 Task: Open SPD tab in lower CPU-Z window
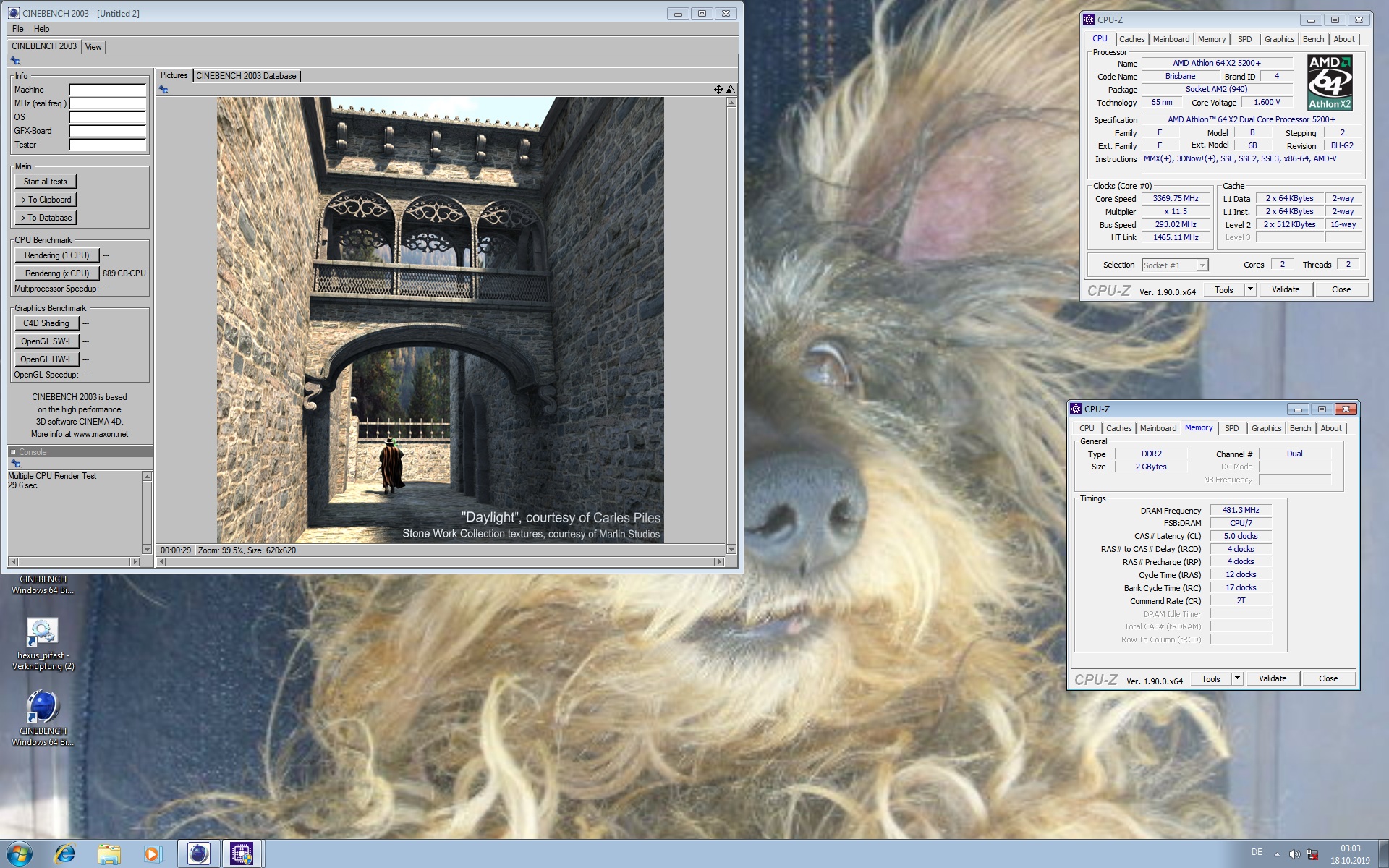1231,428
